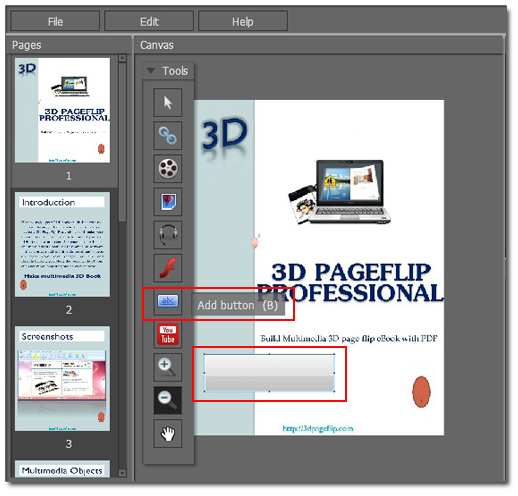The height and width of the screenshot is (496, 518).
Task: Select the Screenshots page 3 thumbnail
Action: (x=62, y=378)
